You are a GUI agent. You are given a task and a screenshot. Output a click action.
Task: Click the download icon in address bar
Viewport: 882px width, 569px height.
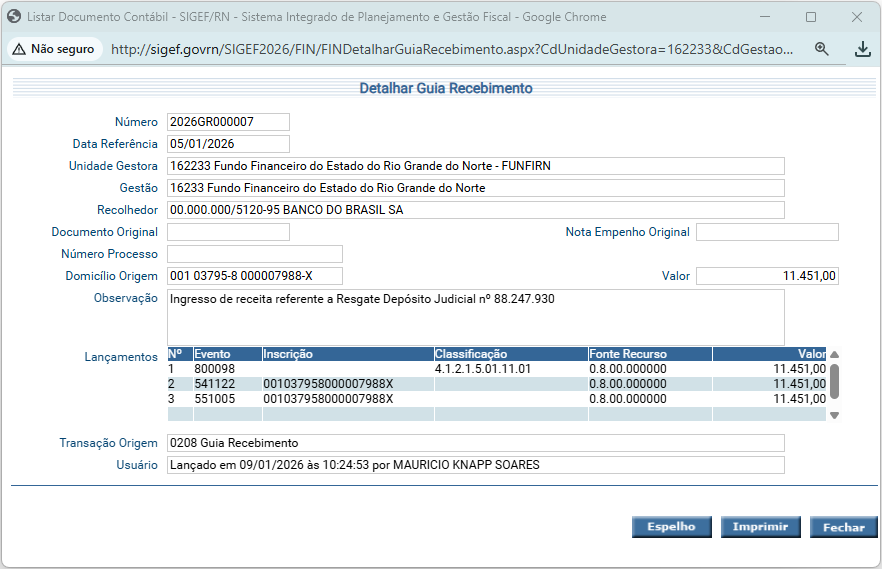click(863, 49)
